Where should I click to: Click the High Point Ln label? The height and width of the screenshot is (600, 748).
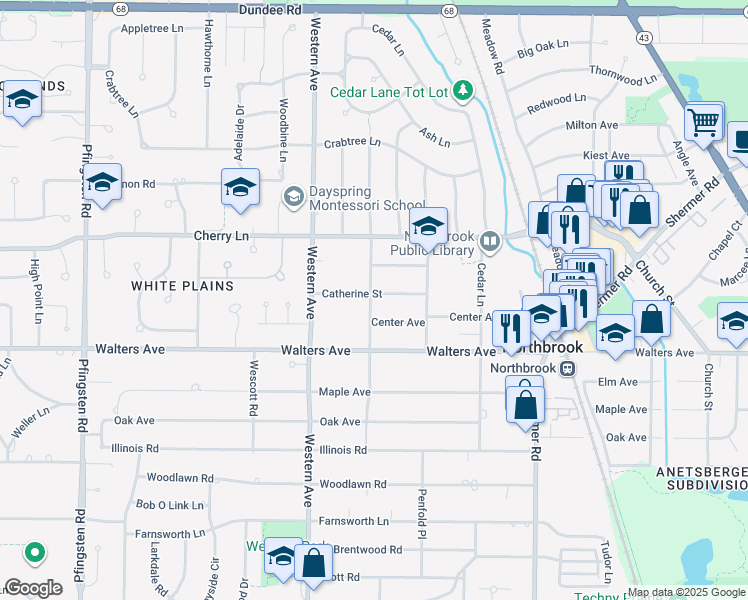coord(36,291)
